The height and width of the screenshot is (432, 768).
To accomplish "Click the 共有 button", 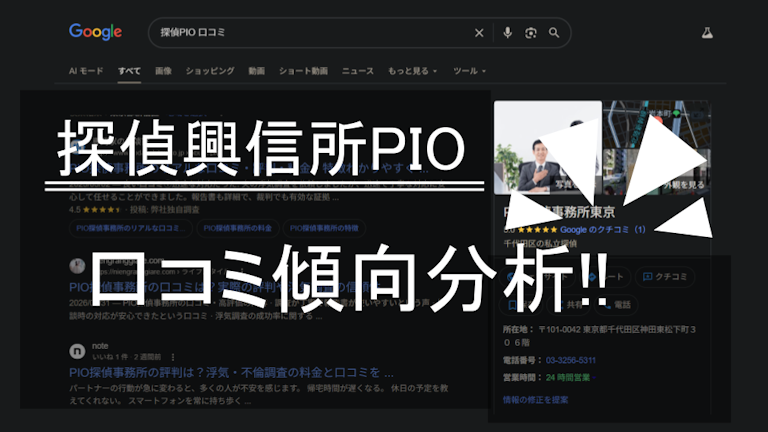I will [x=568, y=305].
